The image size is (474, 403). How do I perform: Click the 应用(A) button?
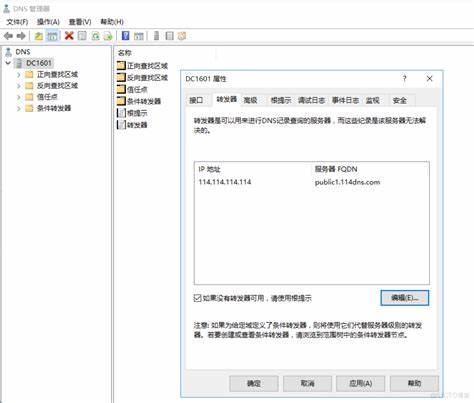[x=361, y=383]
